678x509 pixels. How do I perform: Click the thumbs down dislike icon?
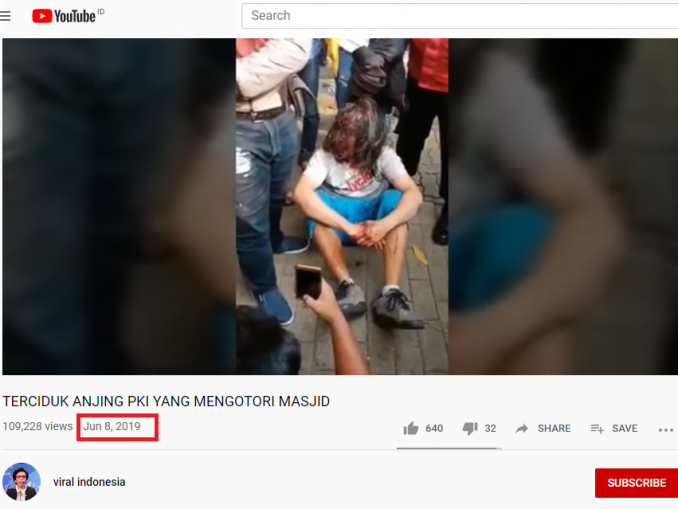click(x=470, y=428)
